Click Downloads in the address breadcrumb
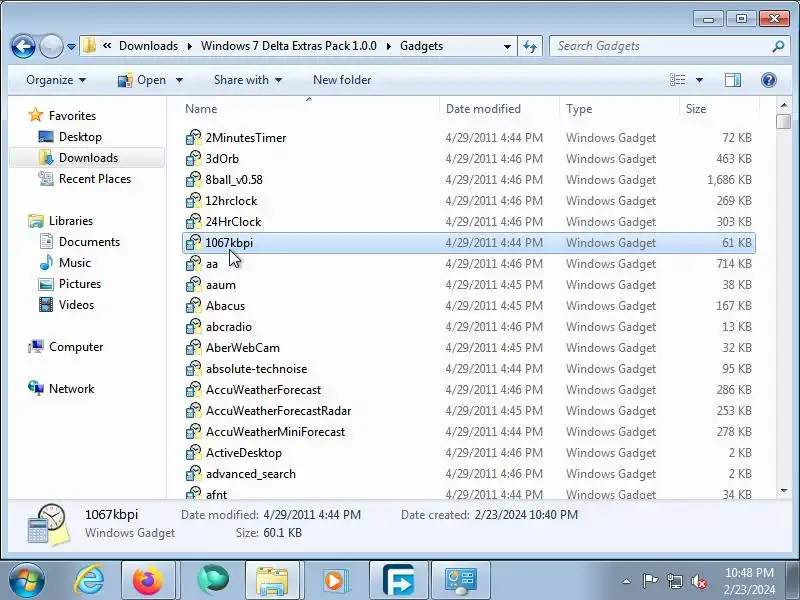This screenshot has width=800, height=600. click(148, 46)
